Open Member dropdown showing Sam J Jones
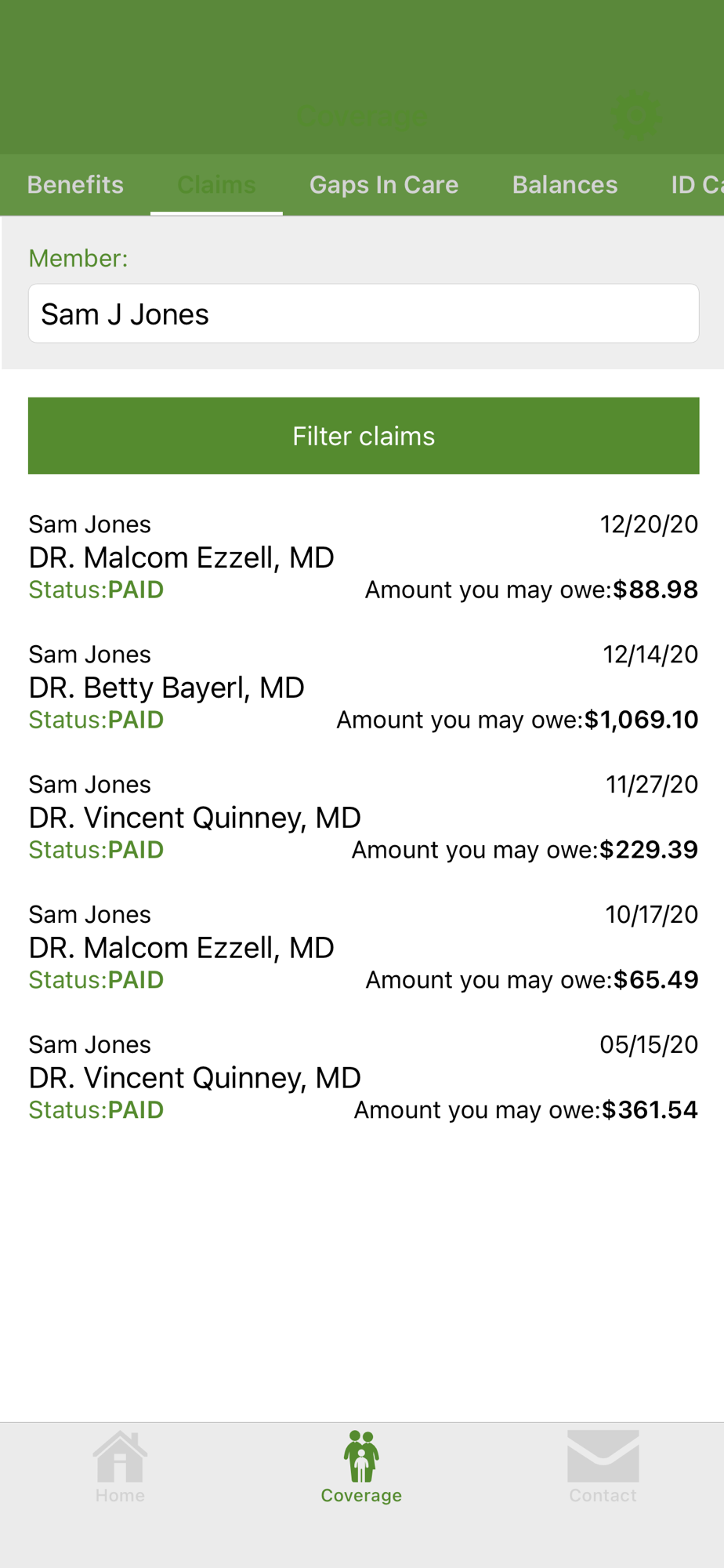 pyautogui.click(x=364, y=314)
